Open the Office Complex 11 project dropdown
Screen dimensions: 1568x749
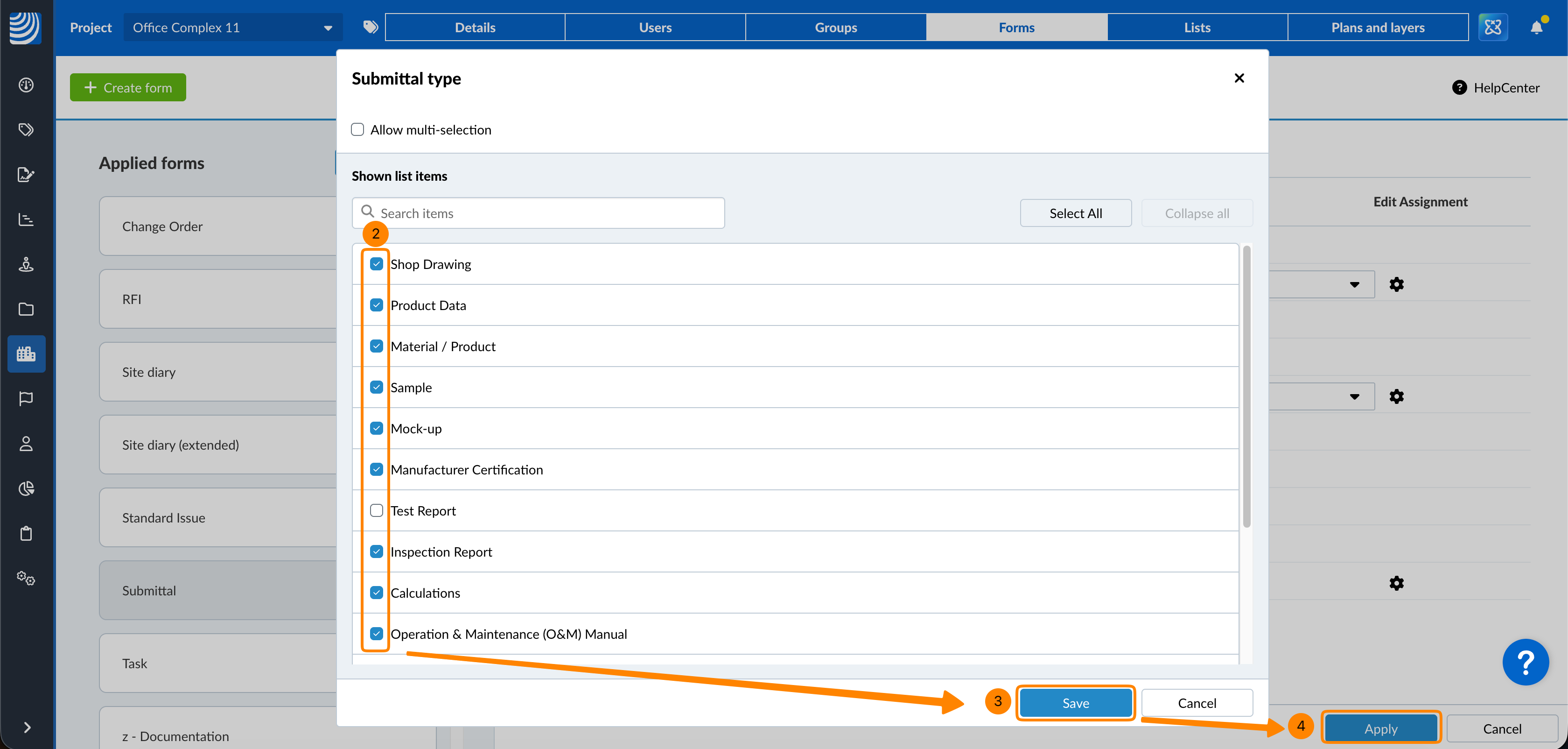pos(232,28)
